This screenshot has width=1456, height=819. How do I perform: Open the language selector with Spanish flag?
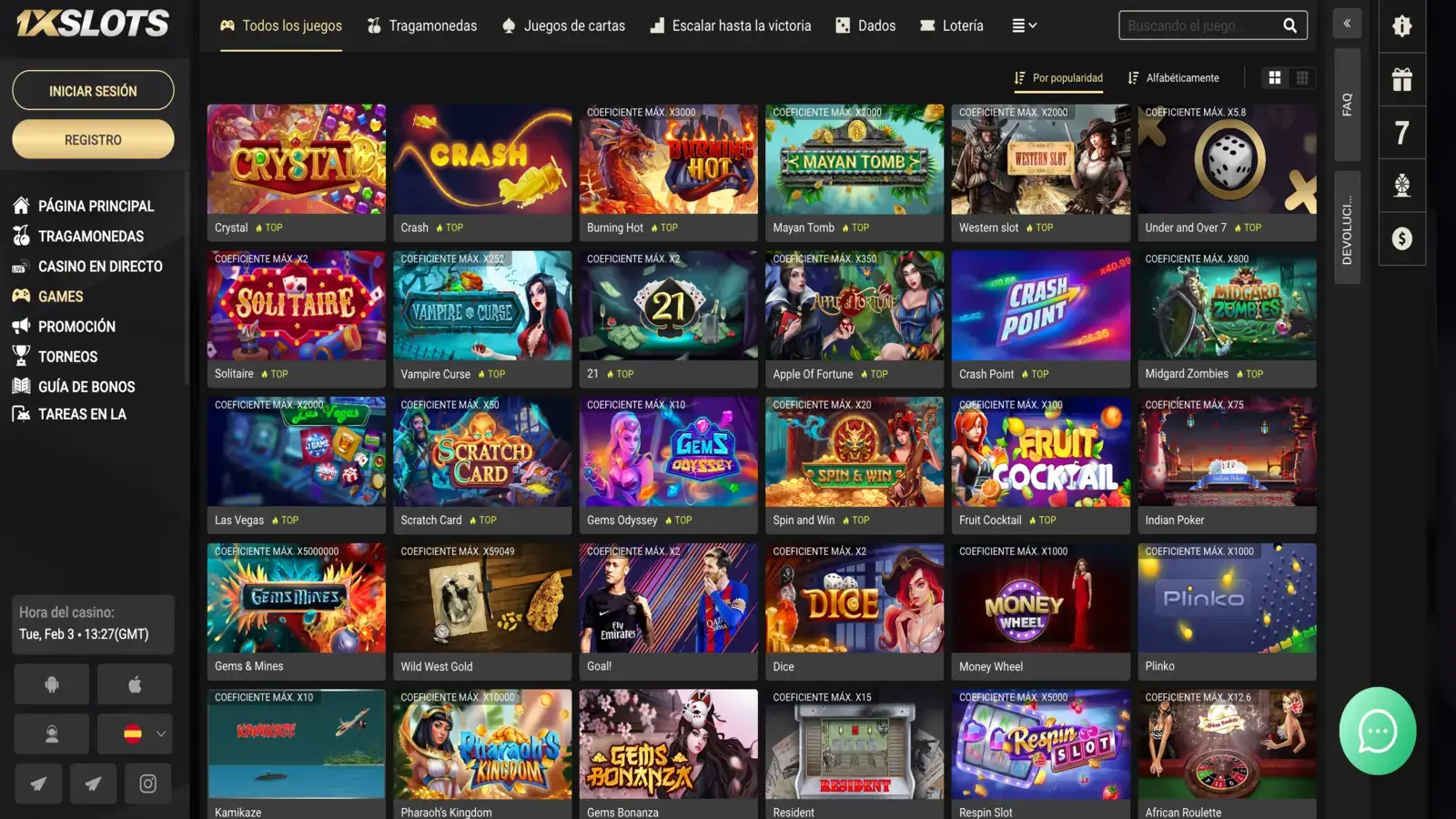pyautogui.click(x=135, y=734)
